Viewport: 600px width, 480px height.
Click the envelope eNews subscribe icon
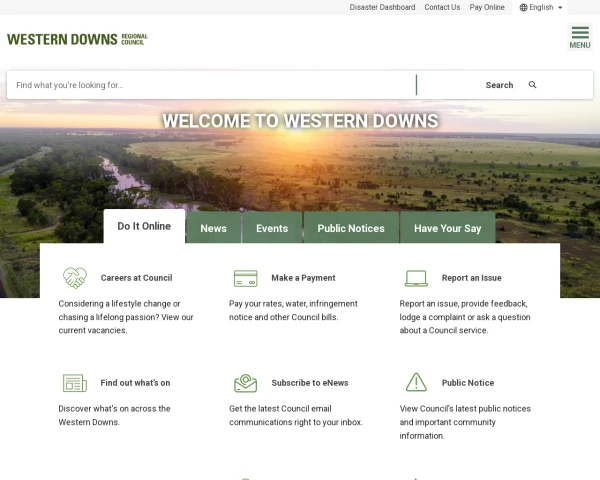(246, 383)
